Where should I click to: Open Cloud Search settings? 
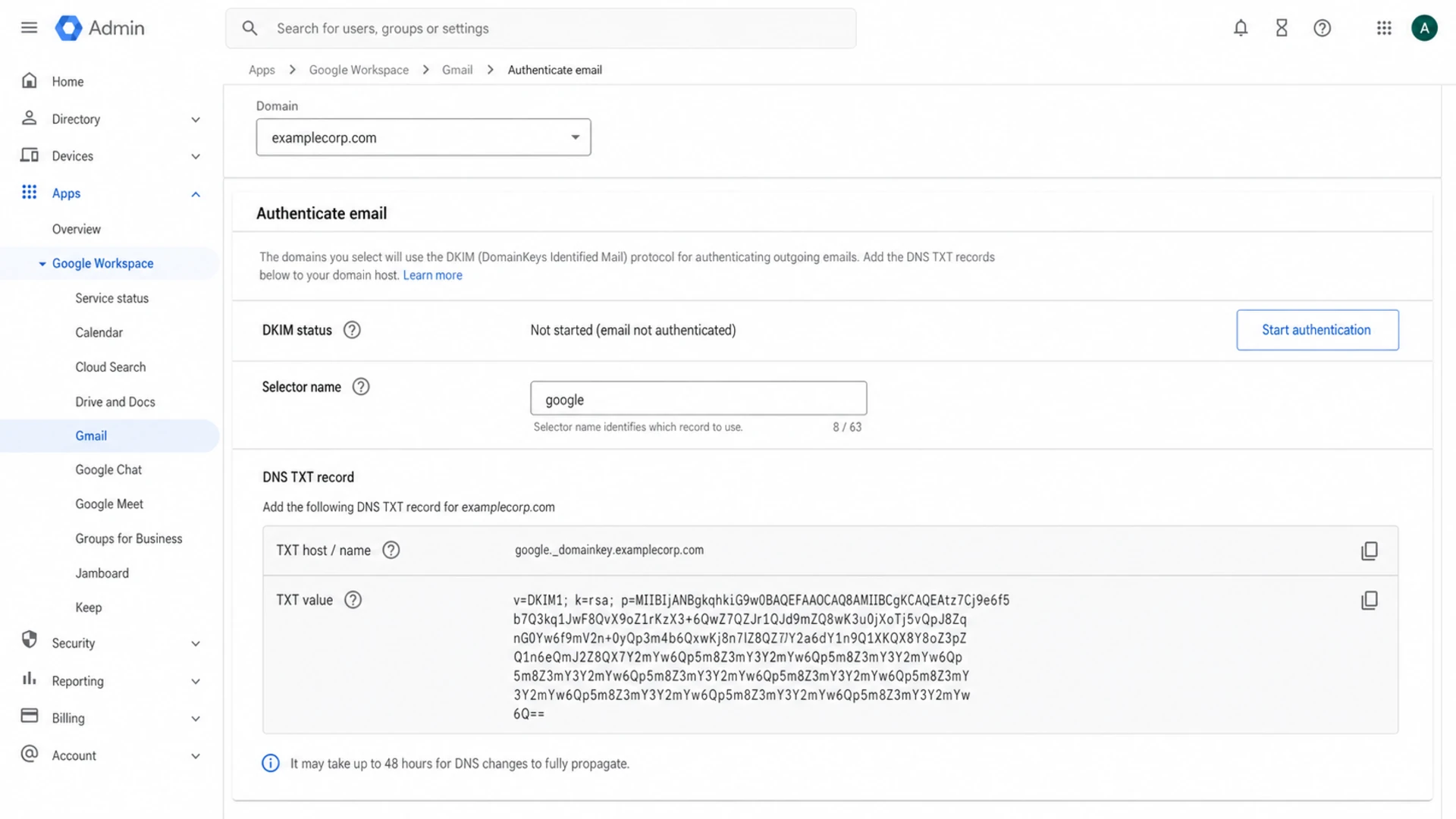click(x=110, y=367)
